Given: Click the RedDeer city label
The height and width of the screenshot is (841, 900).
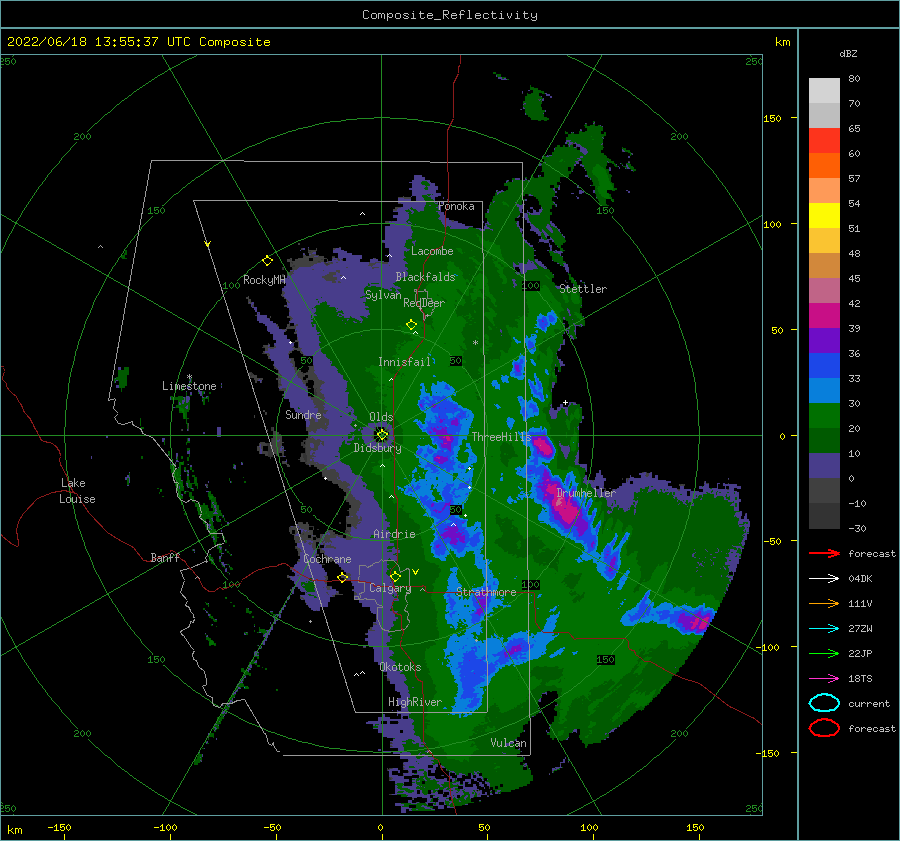Looking at the screenshot, I should [x=424, y=303].
